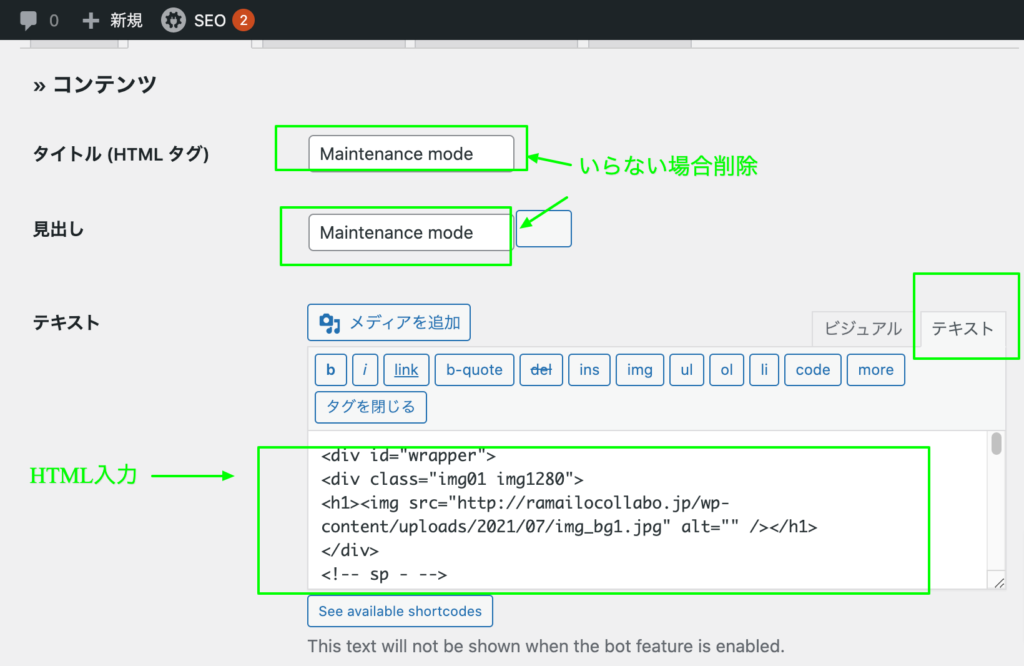Grab the textarea resize handle corner
The height and width of the screenshot is (666, 1024).
tap(999, 582)
